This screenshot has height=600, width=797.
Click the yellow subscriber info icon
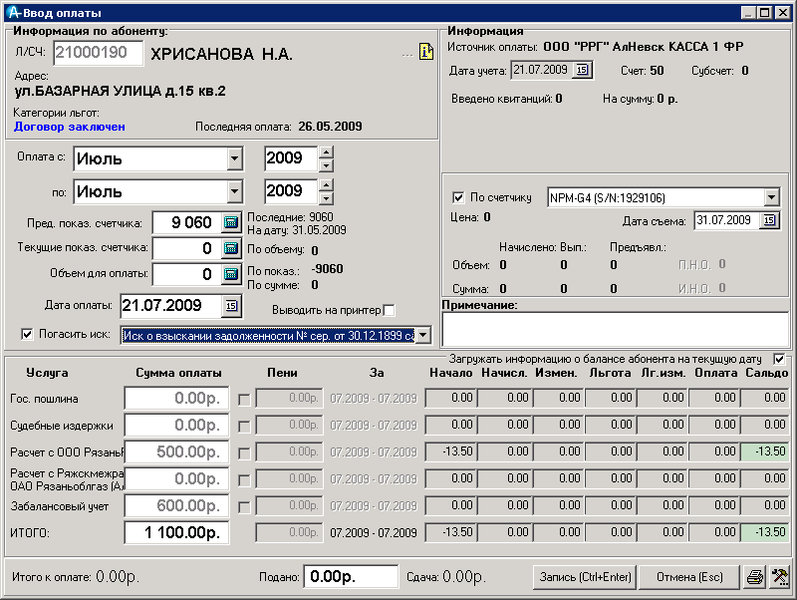(x=426, y=52)
